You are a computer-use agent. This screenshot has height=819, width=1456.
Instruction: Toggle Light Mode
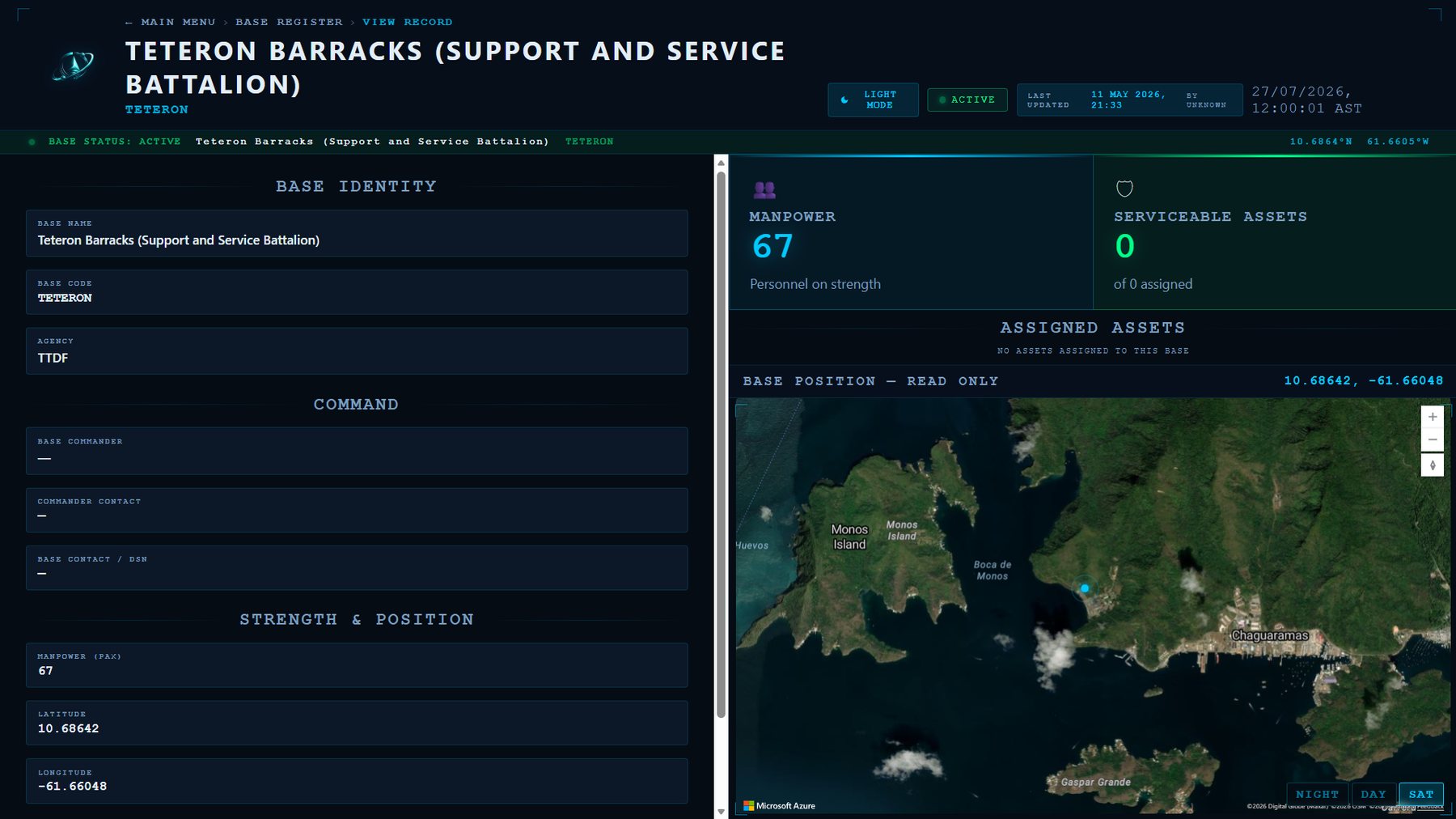pyautogui.click(x=873, y=100)
